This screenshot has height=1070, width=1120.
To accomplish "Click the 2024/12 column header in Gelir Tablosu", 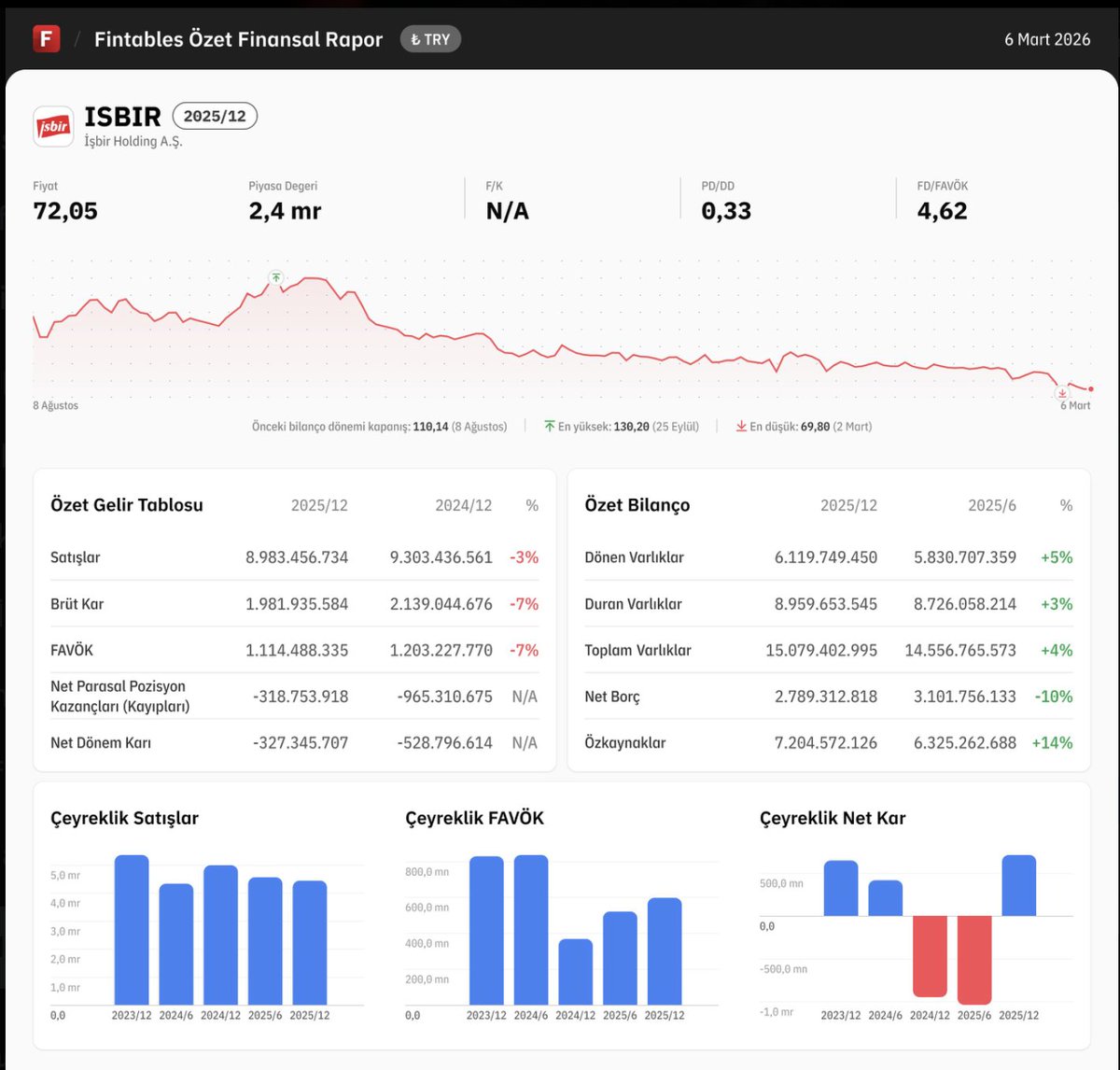I will coord(464,505).
